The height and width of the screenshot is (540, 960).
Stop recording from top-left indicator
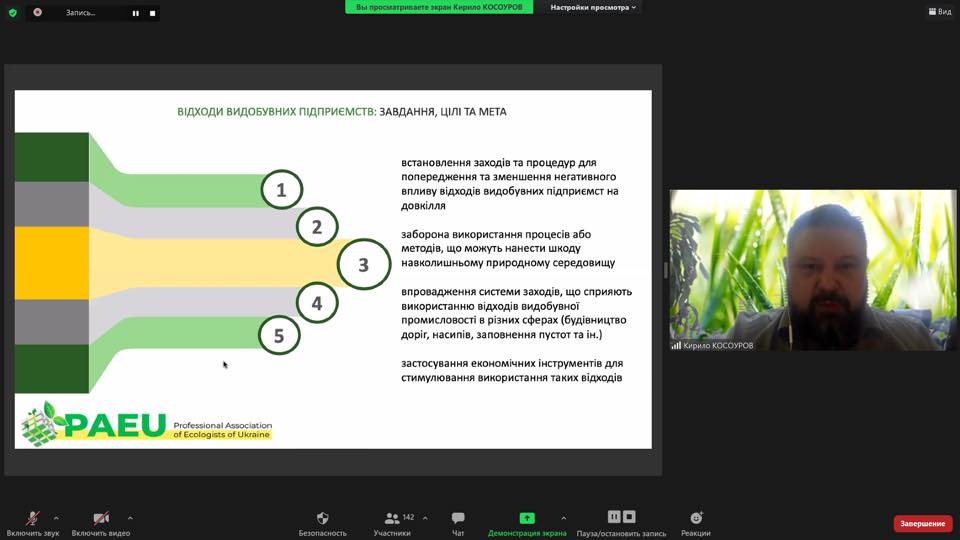point(152,13)
